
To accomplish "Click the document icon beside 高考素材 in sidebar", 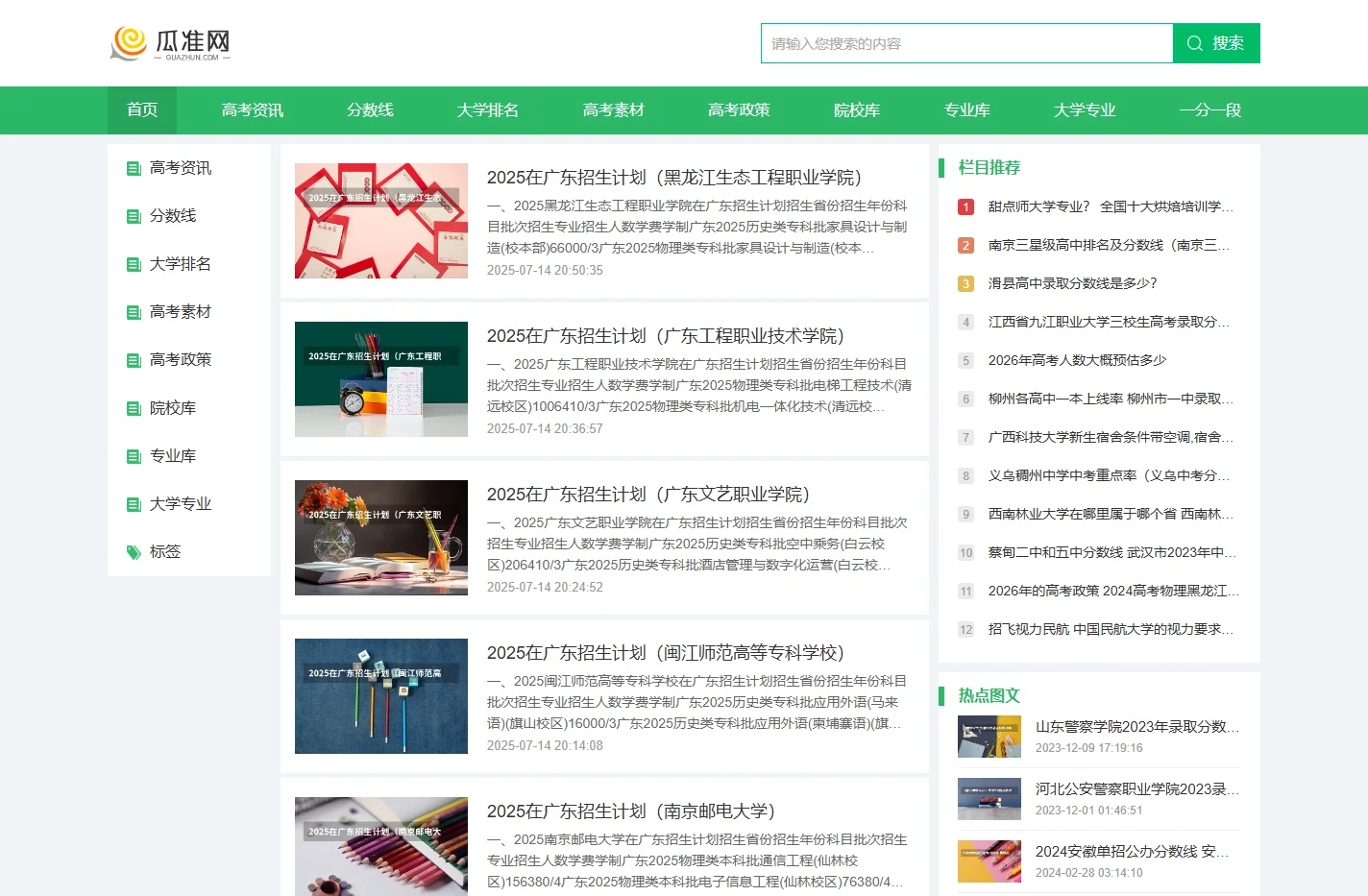I will click(134, 312).
